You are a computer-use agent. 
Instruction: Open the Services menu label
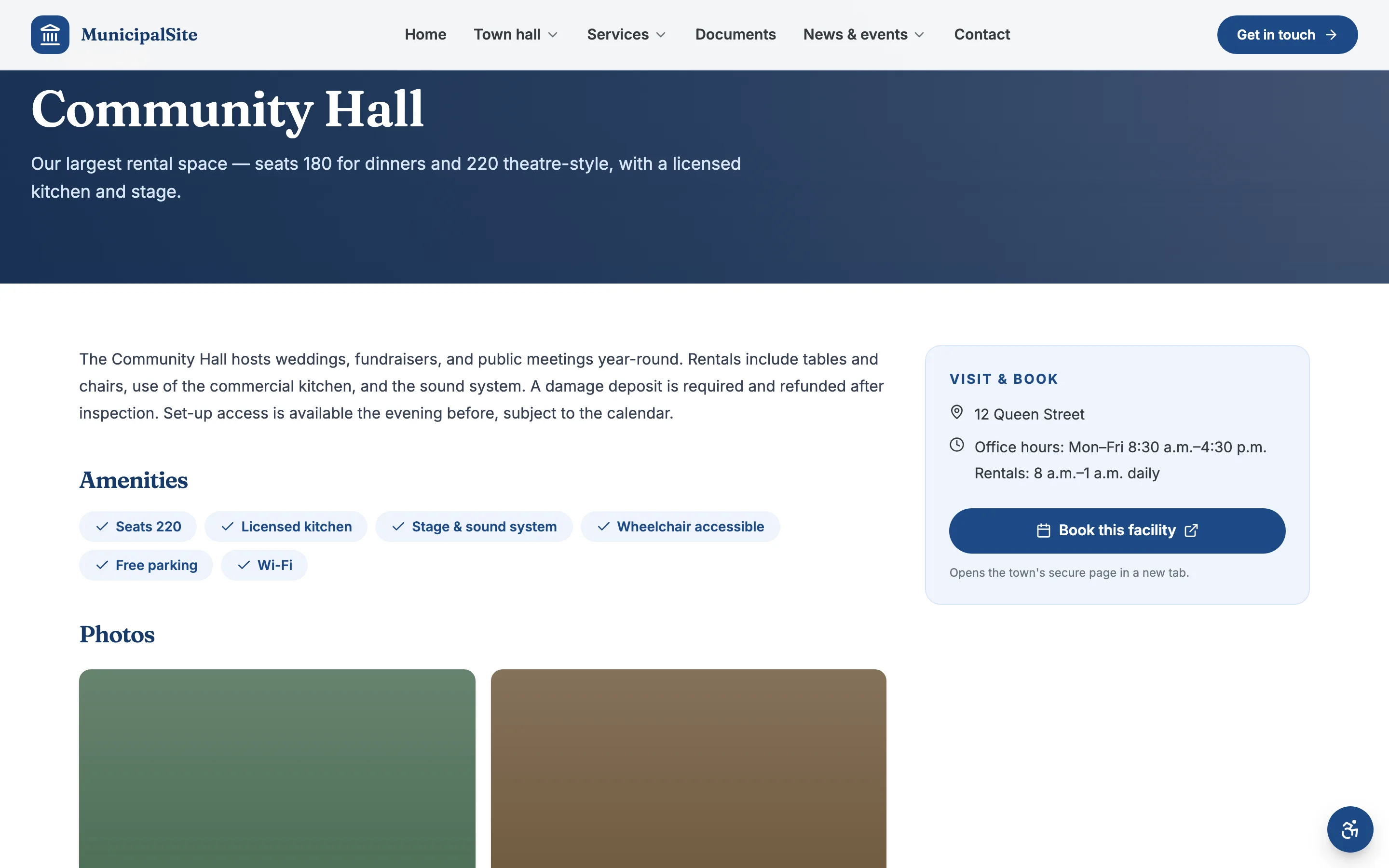[618, 34]
